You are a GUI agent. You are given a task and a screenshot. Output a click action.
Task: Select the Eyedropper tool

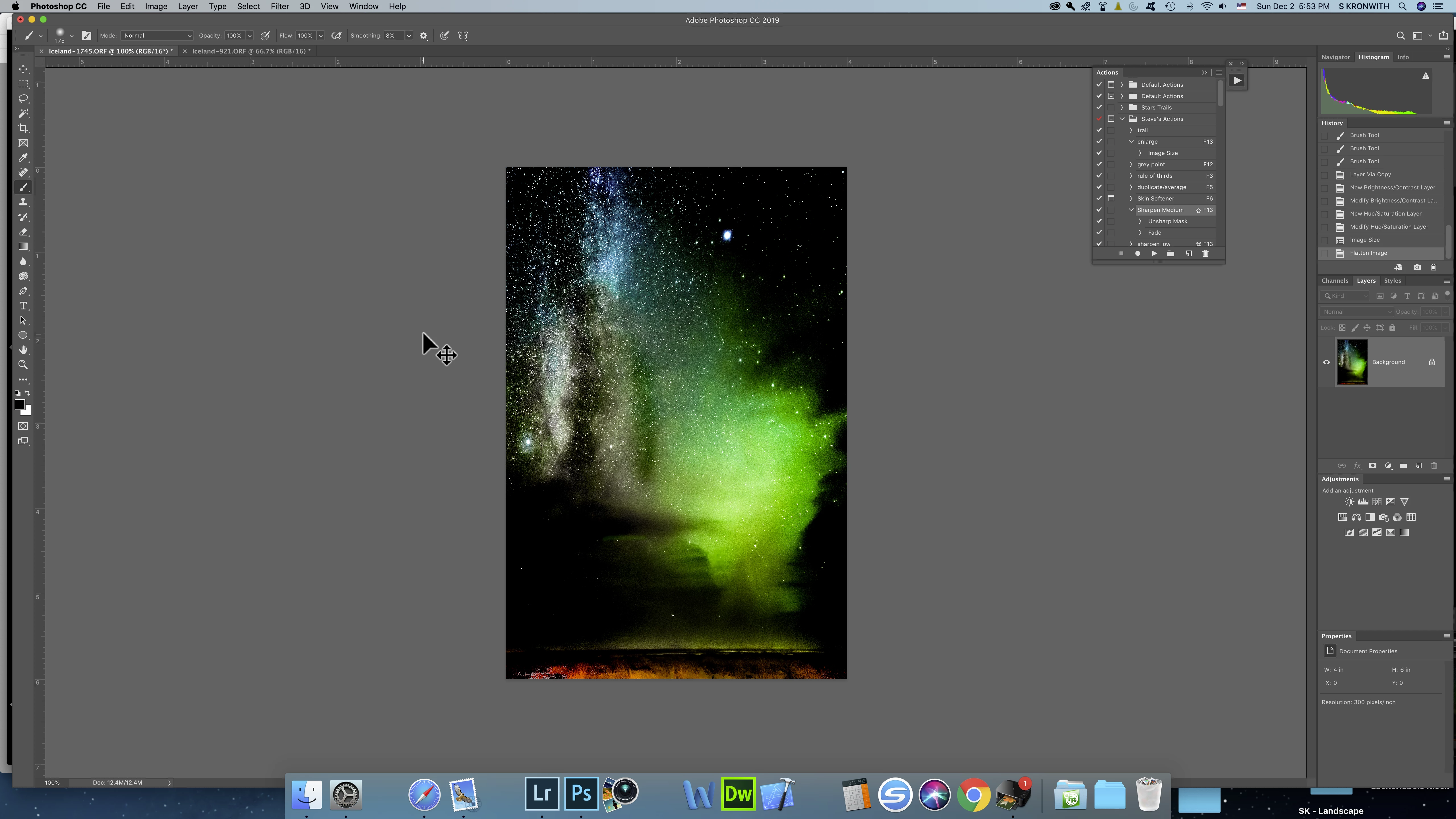[x=23, y=158]
